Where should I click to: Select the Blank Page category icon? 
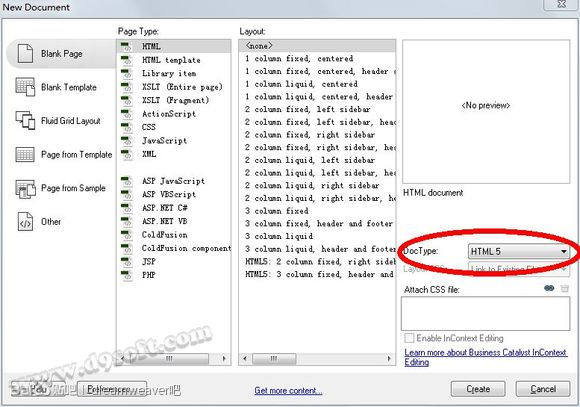[25, 54]
